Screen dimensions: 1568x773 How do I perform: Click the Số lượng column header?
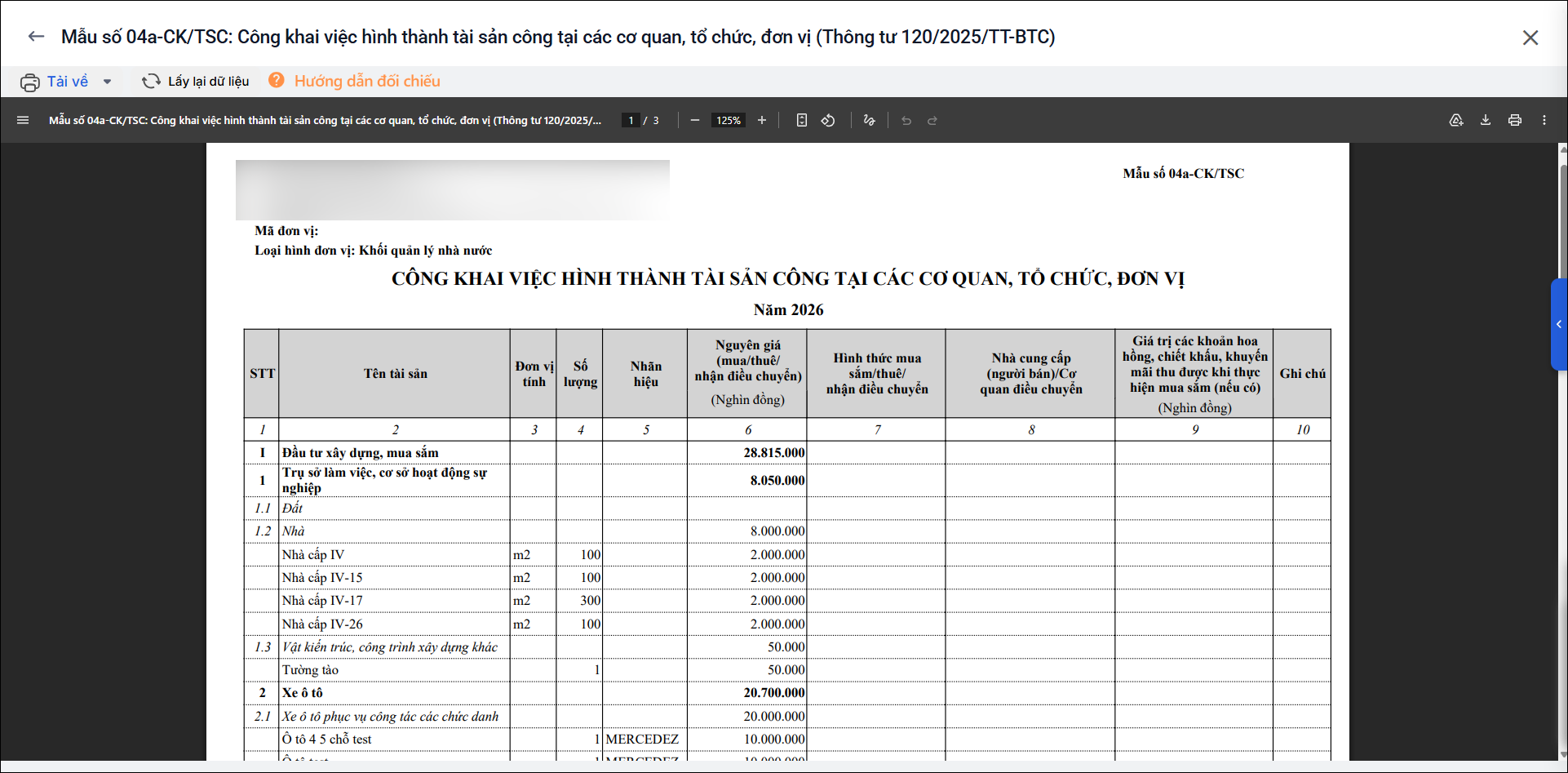click(x=580, y=374)
